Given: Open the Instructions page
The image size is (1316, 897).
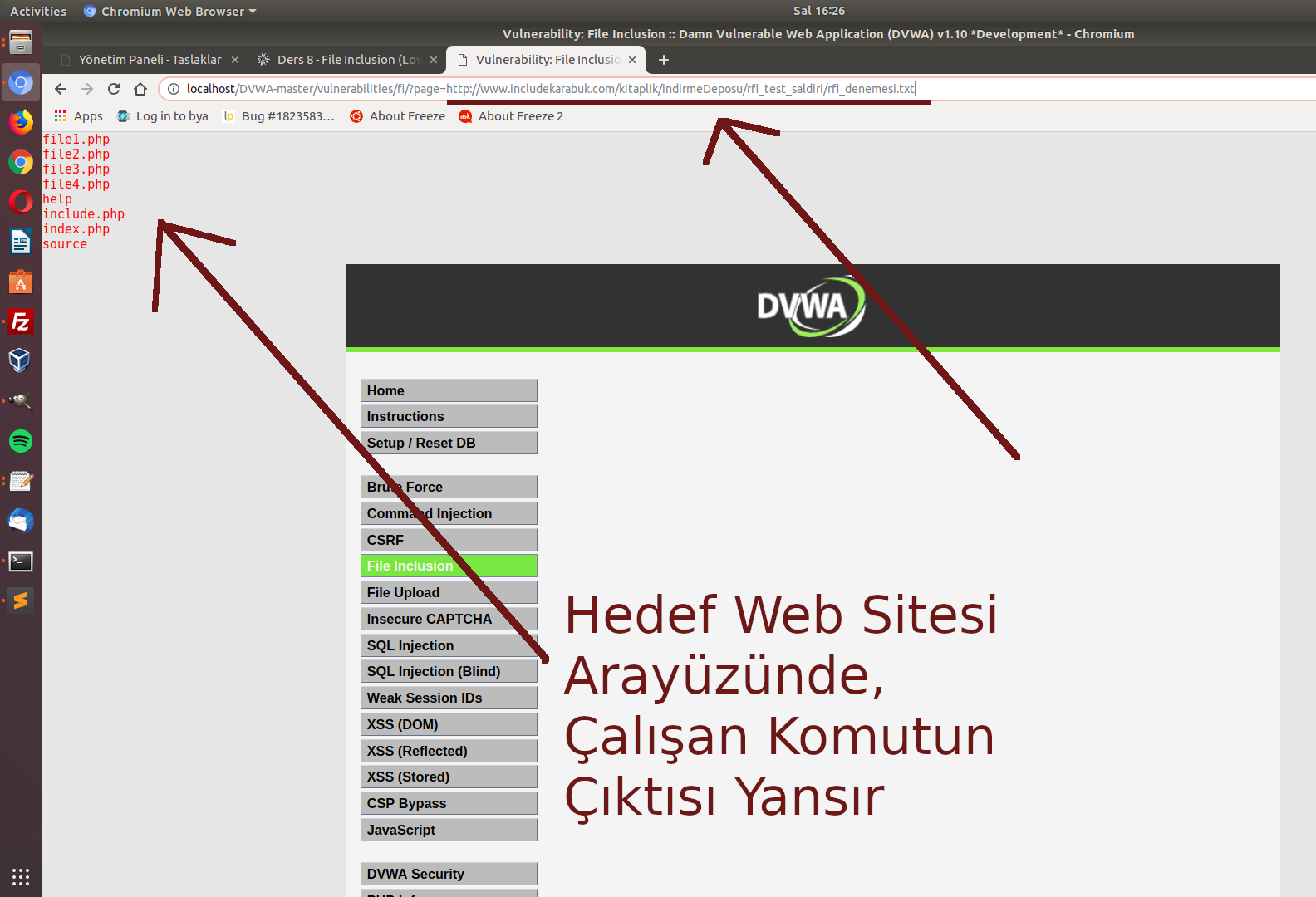Looking at the screenshot, I should (x=449, y=416).
